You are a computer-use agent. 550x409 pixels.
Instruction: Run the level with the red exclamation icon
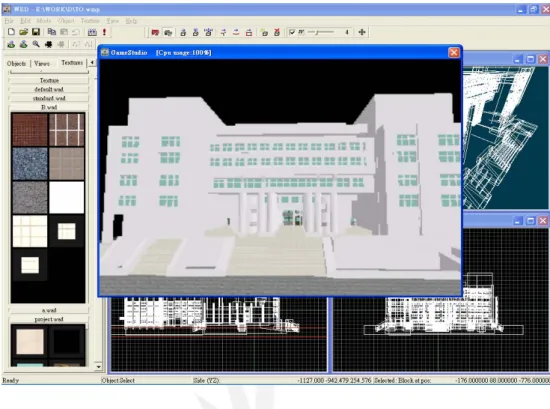point(104,32)
